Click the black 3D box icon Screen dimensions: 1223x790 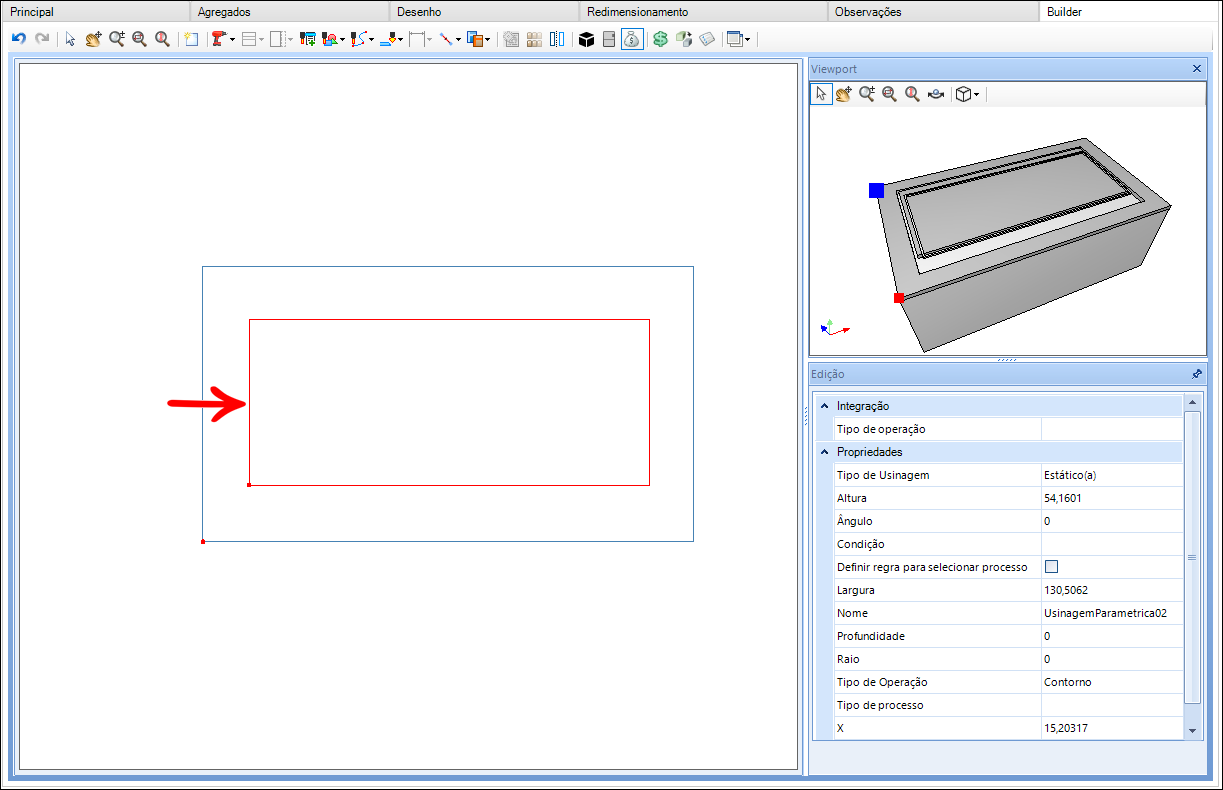[587, 39]
